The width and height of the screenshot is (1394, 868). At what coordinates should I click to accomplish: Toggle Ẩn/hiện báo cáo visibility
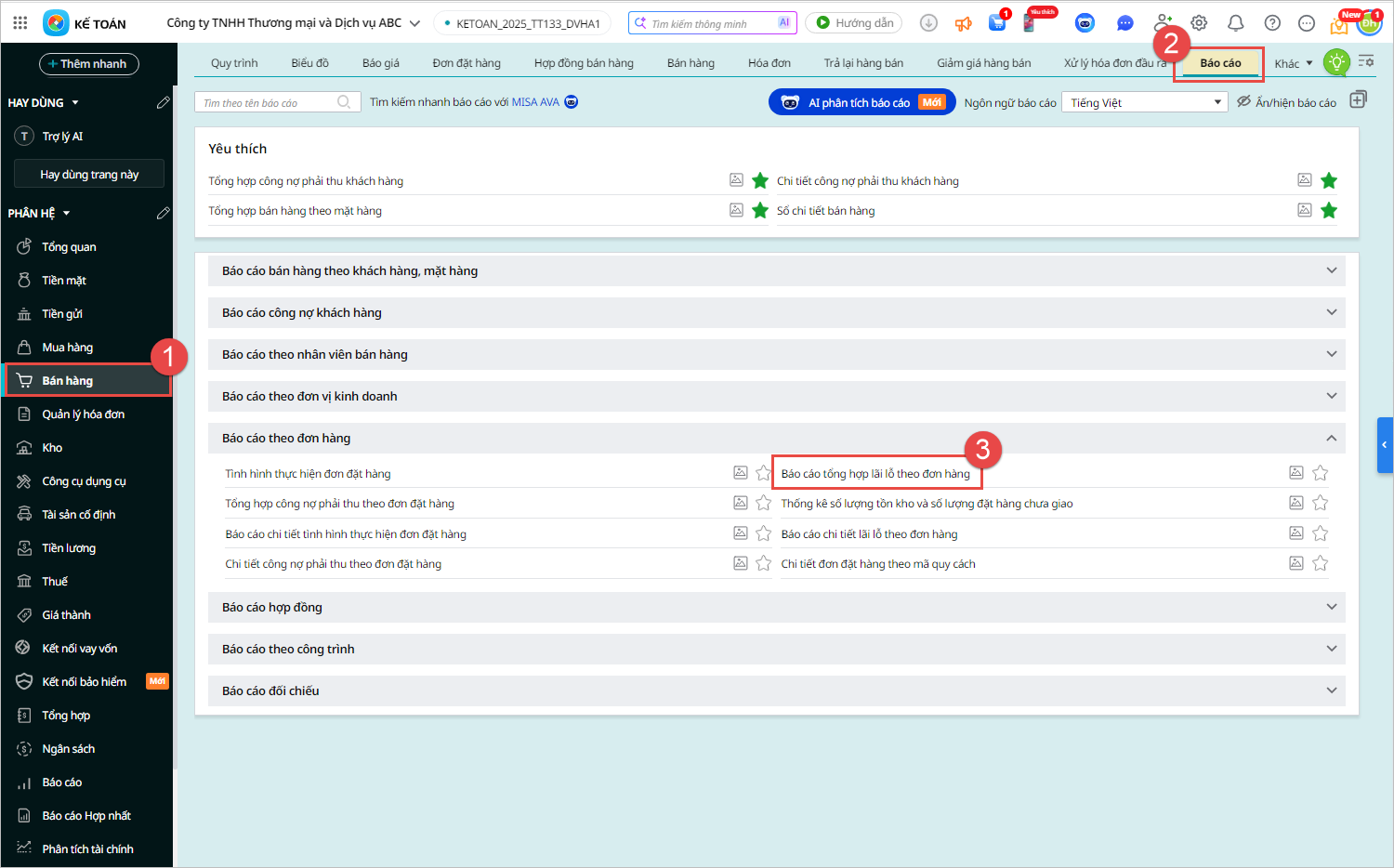[1286, 102]
